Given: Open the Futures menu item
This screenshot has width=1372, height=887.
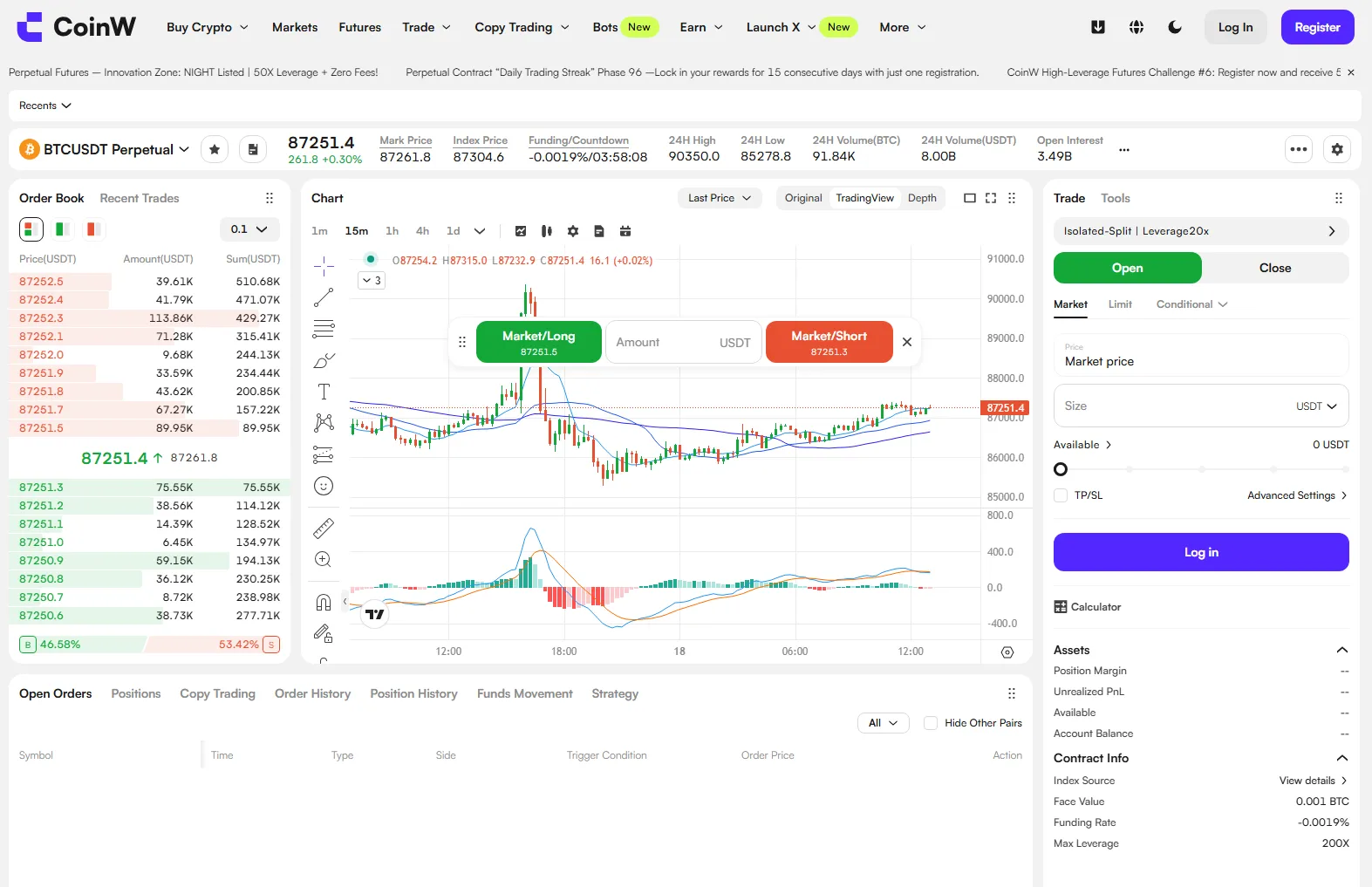Looking at the screenshot, I should tap(360, 27).
